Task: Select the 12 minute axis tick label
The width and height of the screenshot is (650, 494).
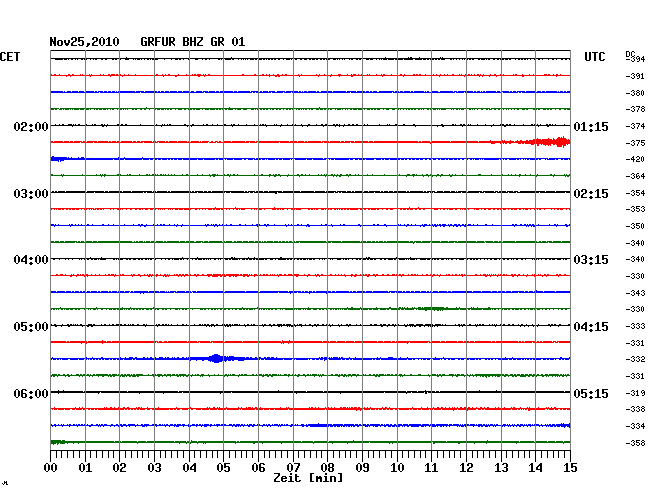Action: (466, 468)
